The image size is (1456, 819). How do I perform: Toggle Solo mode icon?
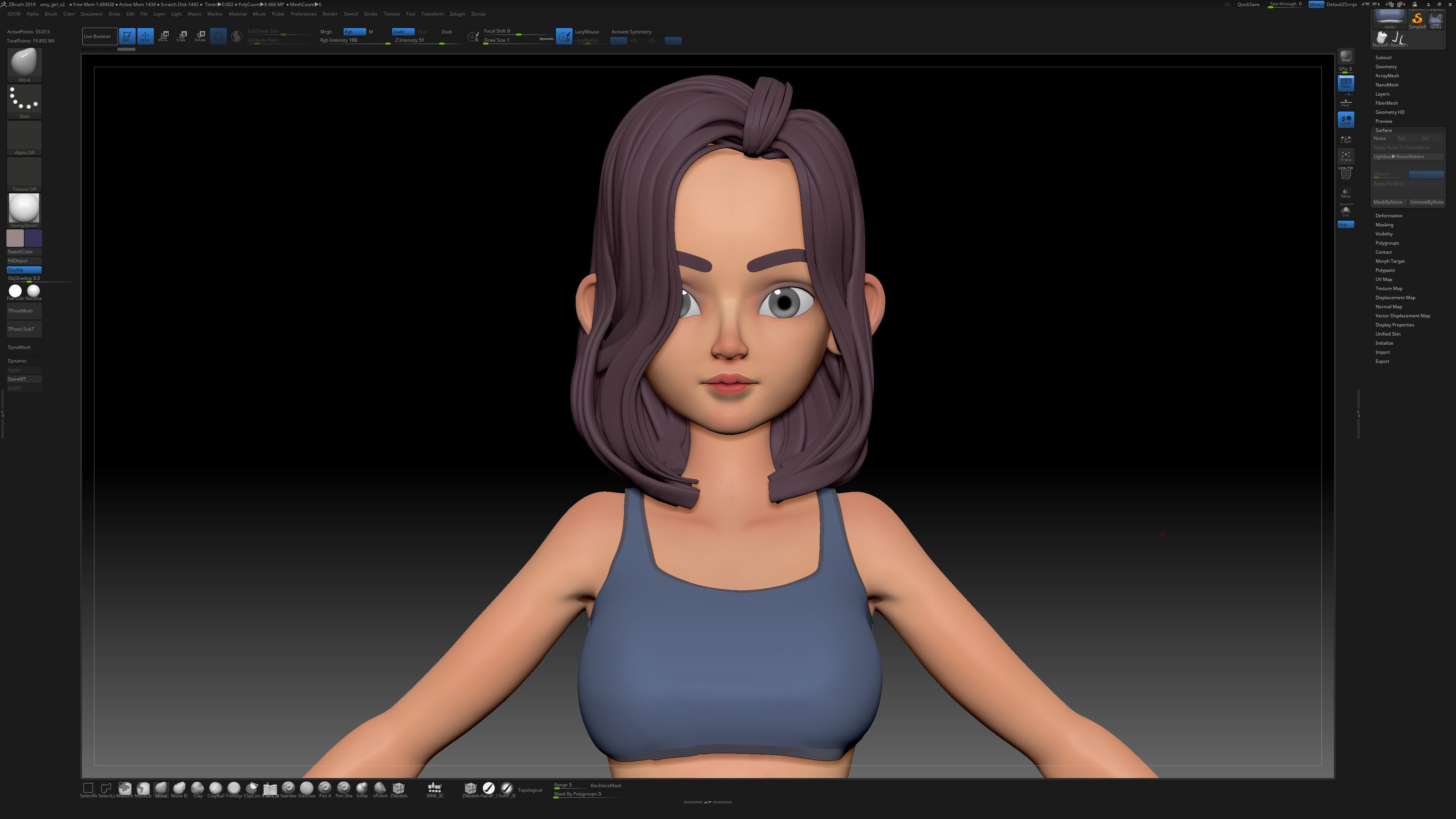pos(1345,210)
